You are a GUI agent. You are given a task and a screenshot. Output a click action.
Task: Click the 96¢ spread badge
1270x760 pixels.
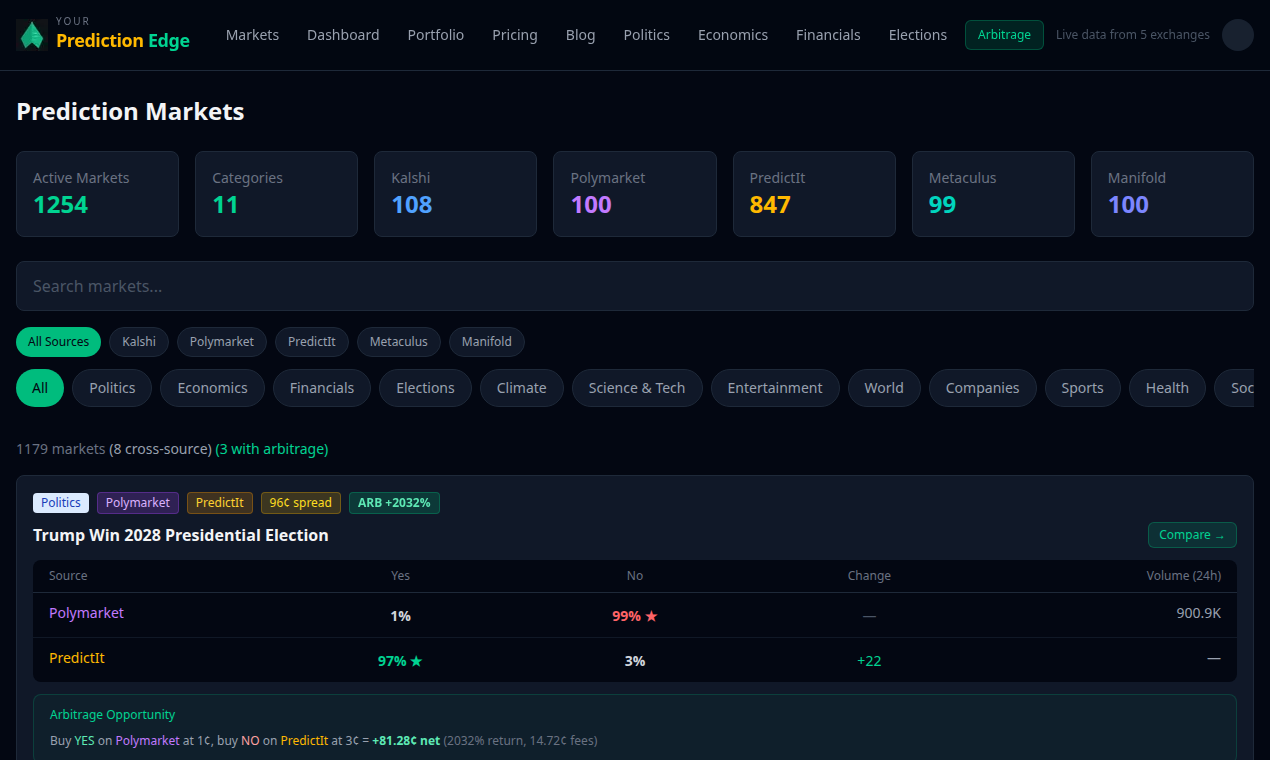[x=300, y=502]
